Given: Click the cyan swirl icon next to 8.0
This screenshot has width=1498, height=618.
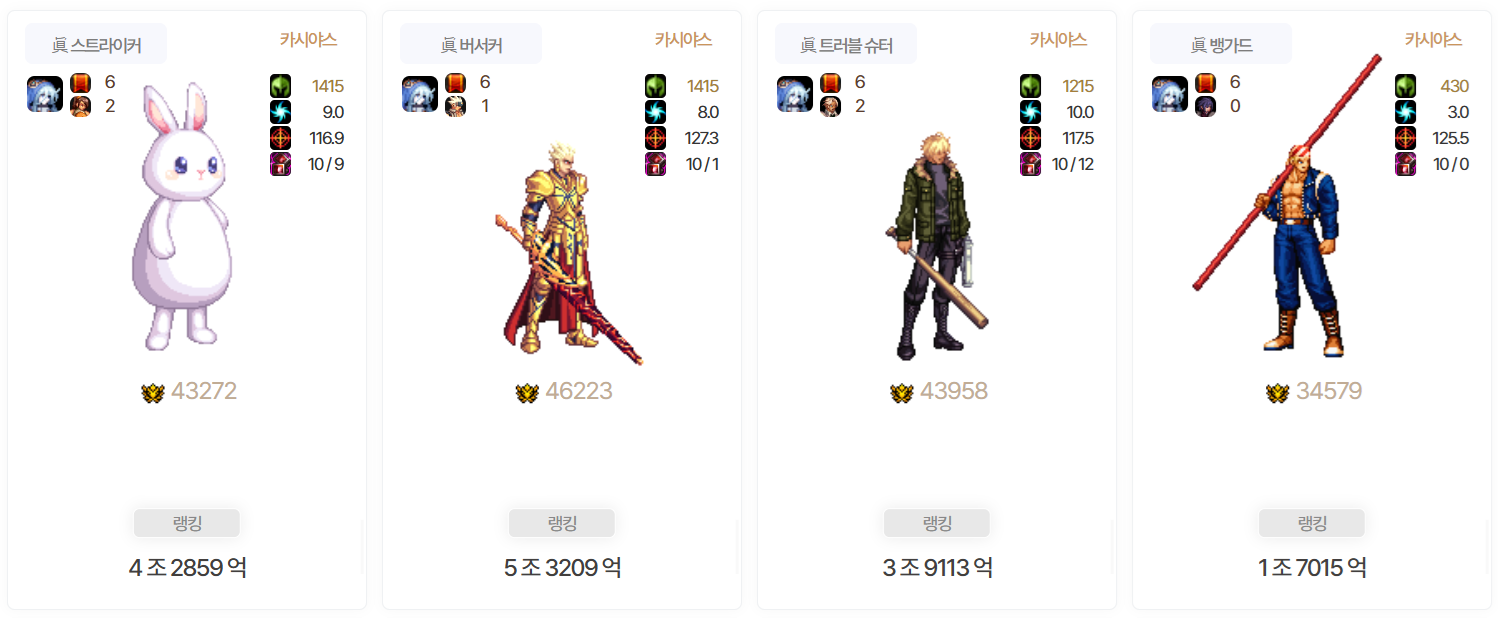Looking at the screenshot, I should pos(656,112).
